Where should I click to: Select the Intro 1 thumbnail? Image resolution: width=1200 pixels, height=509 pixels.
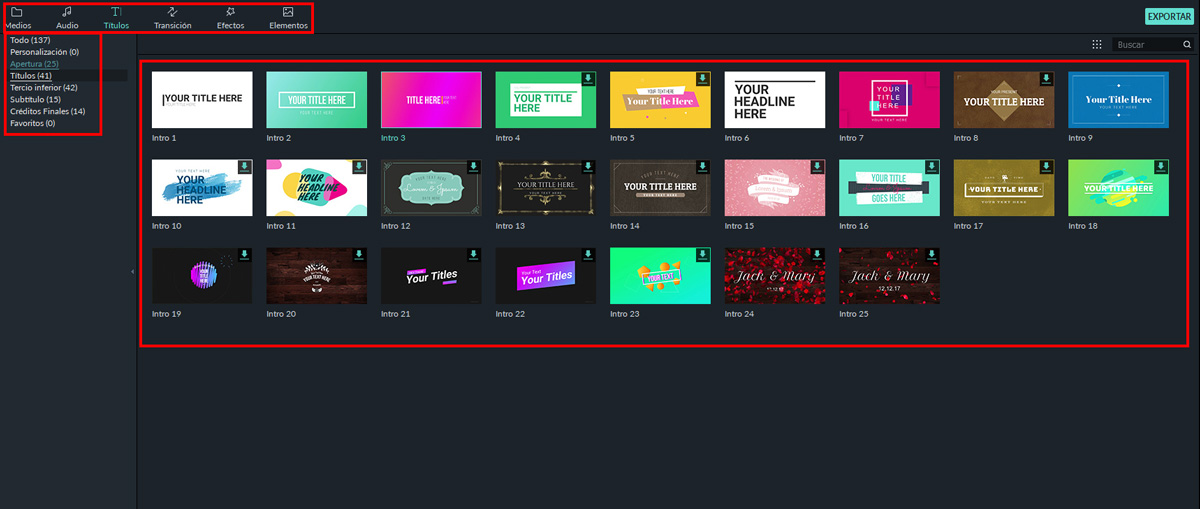coord(202,99)
